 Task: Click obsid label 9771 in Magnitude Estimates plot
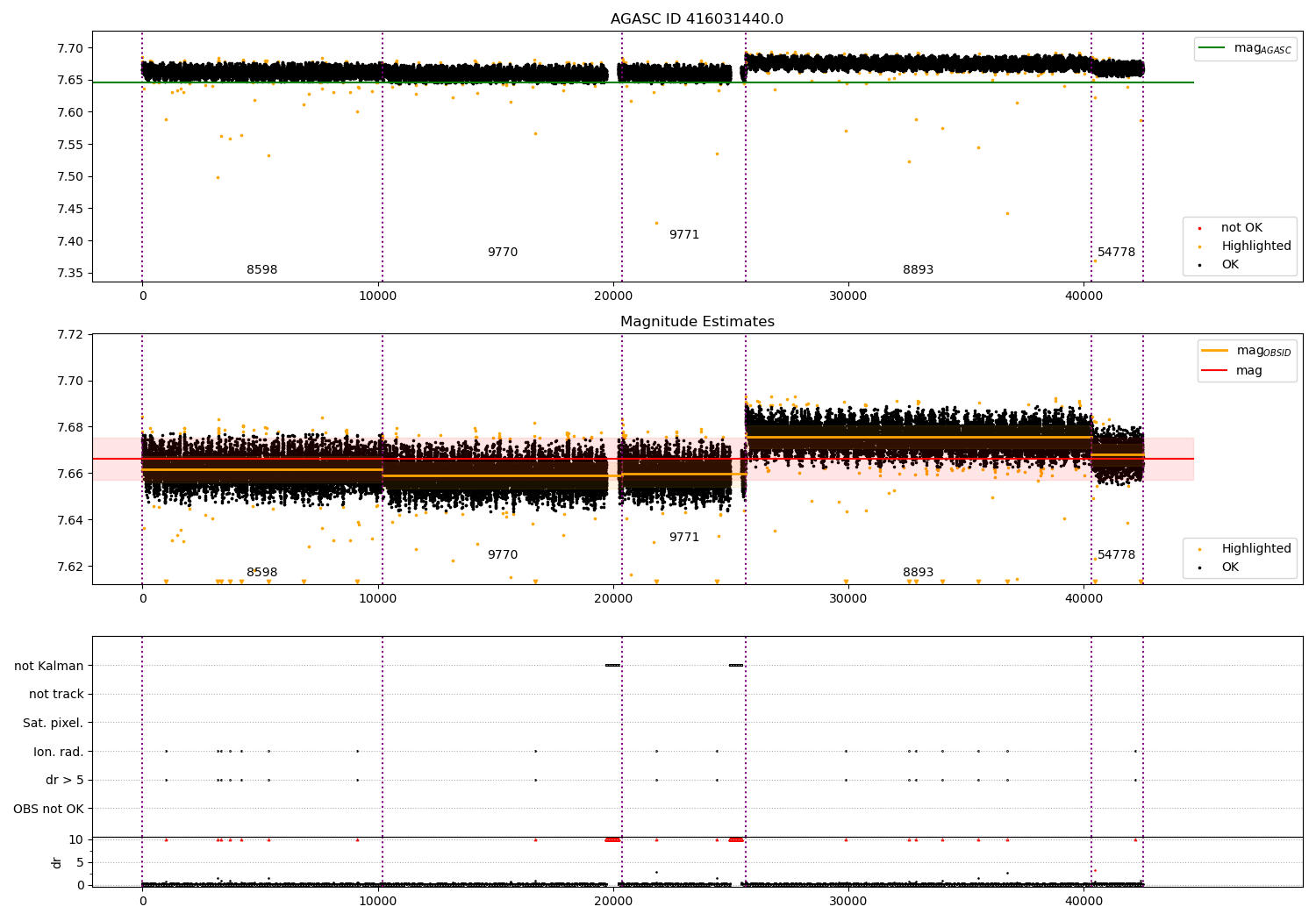click(x=684, y=538)
